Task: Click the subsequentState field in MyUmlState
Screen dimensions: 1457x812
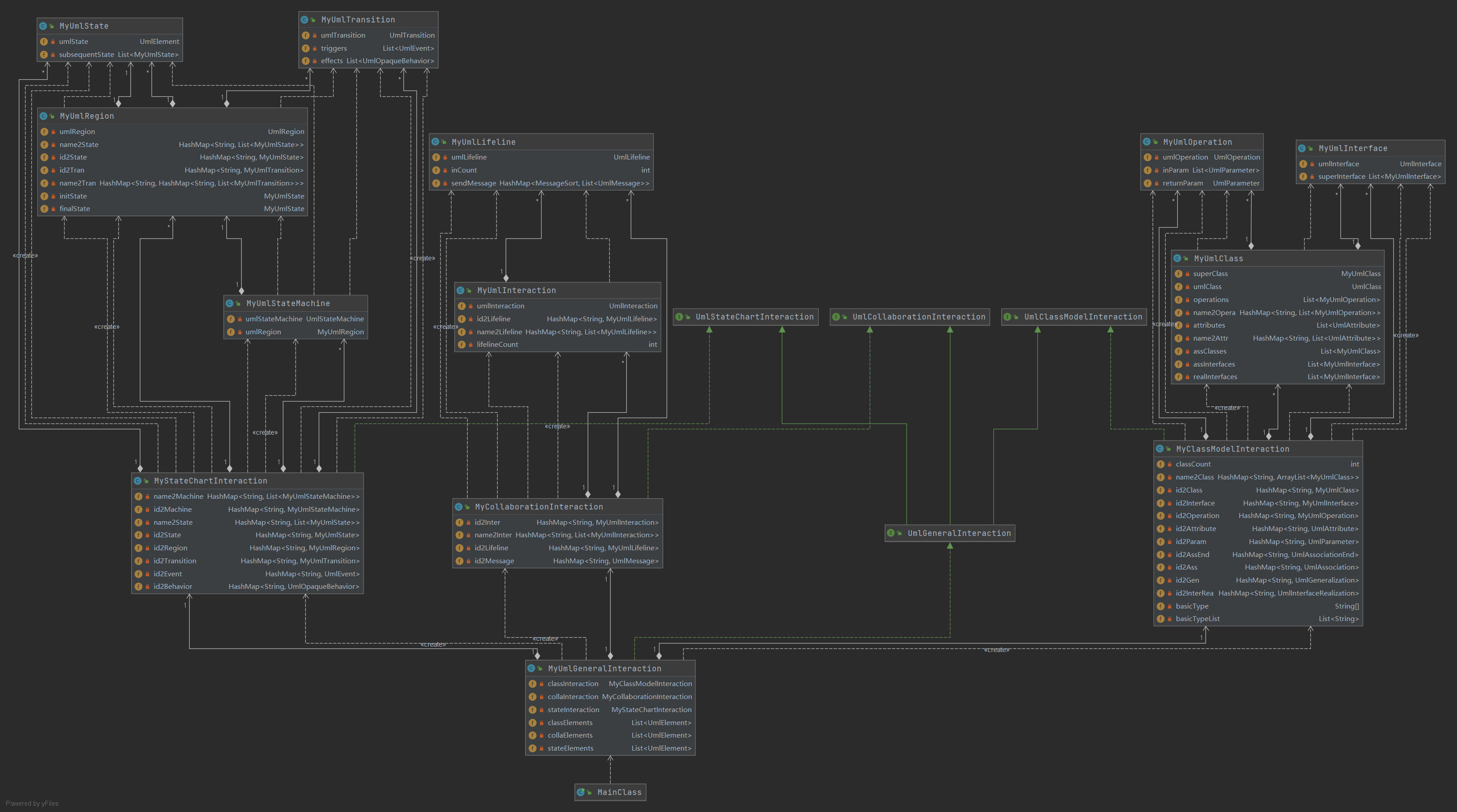Action: pyautogui.click(x=87, y=55)
